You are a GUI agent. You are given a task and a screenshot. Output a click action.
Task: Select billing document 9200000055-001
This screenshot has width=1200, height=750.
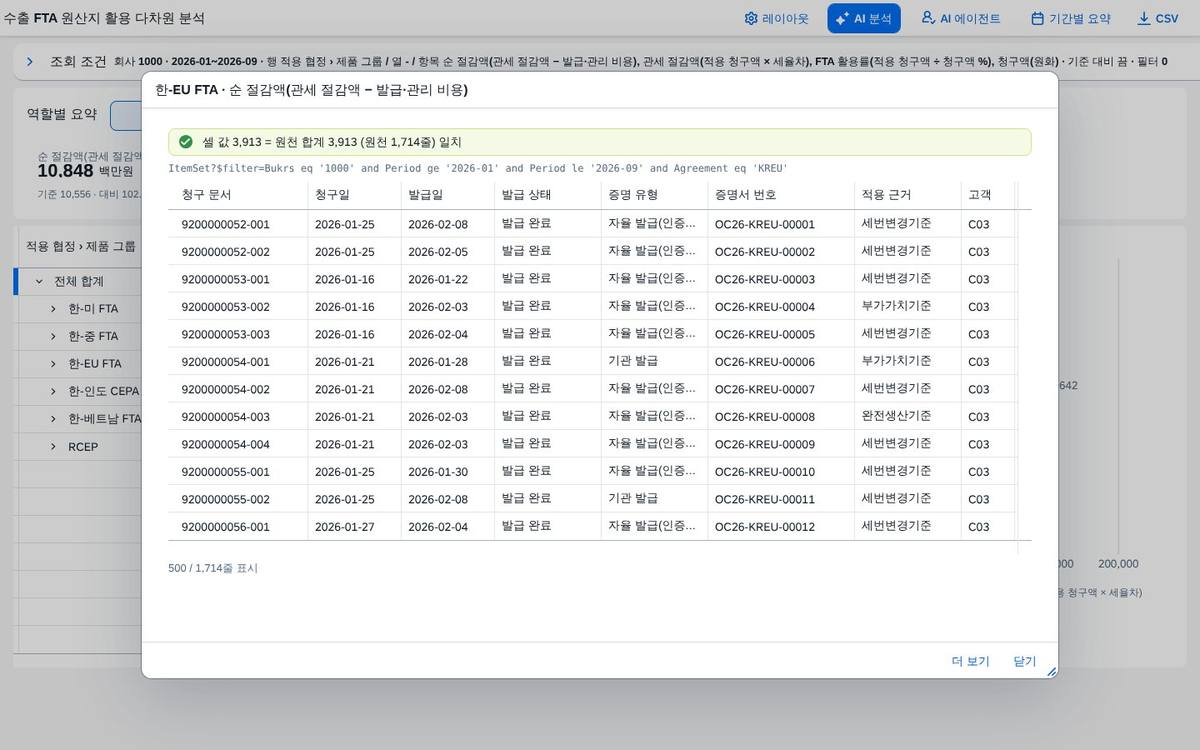click(x=225, y=472)
